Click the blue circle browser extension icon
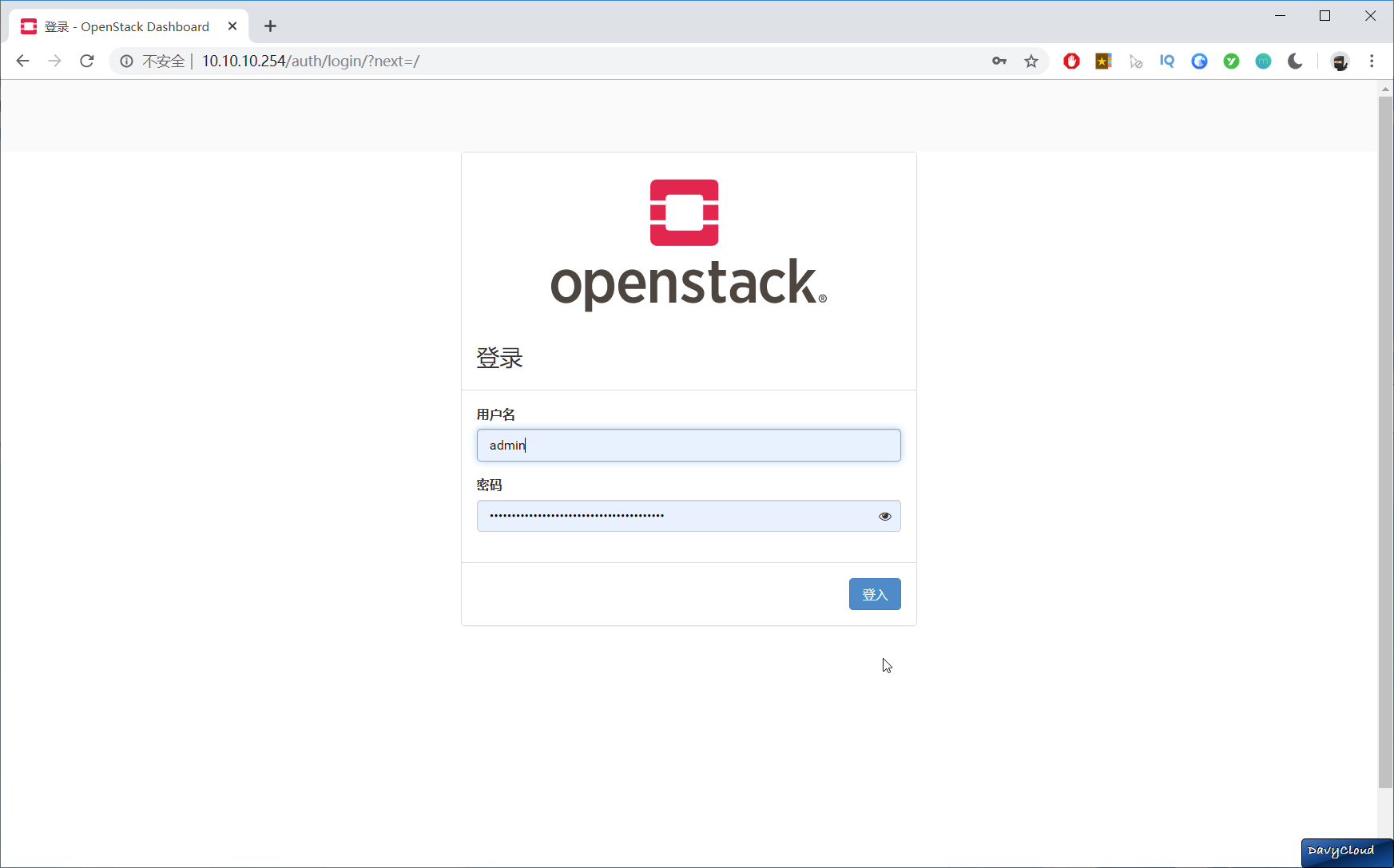Viewport: 1394px width, 868px height. coord(1199,61)
